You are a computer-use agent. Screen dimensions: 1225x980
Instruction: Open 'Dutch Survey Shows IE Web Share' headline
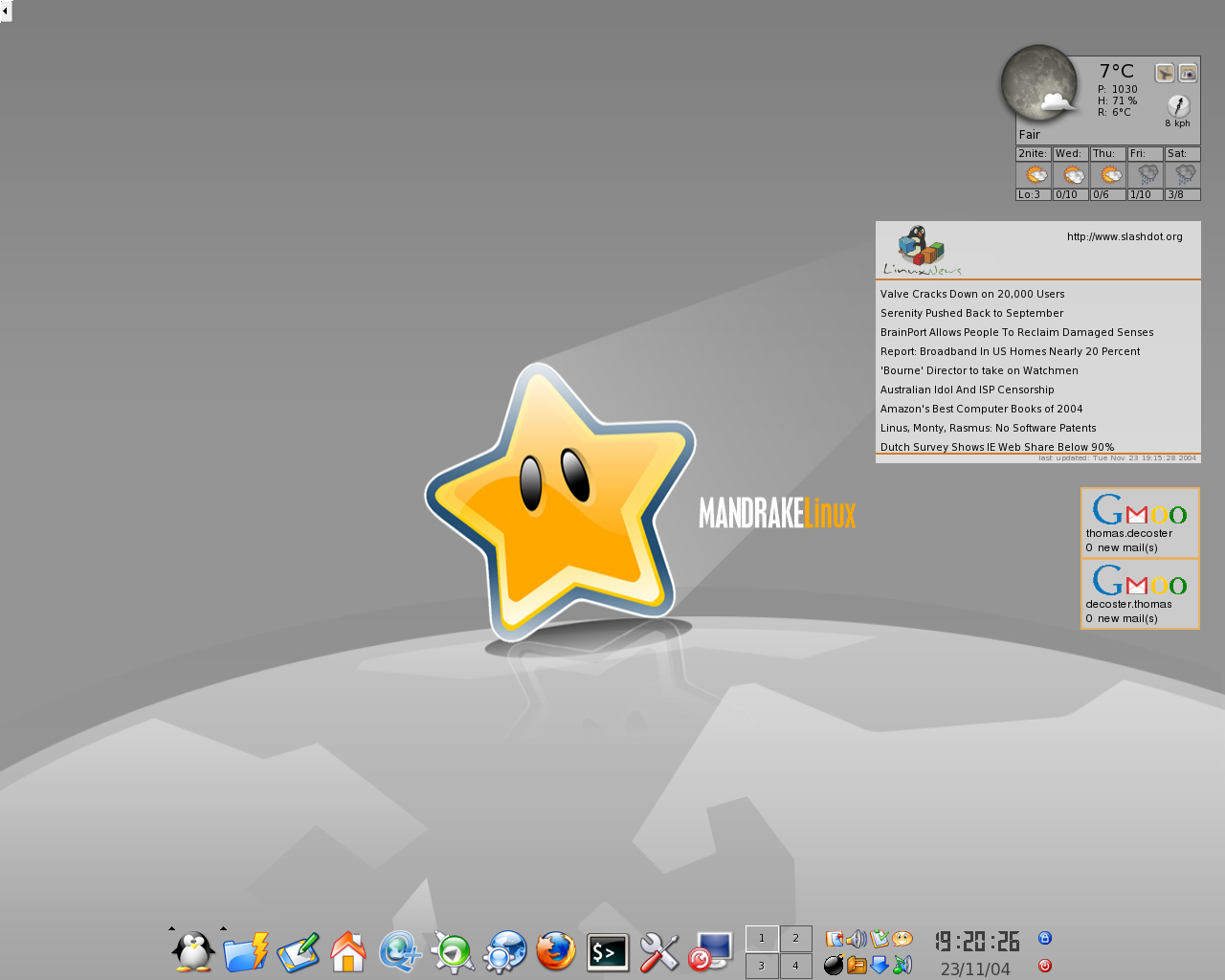pos(997,447)
